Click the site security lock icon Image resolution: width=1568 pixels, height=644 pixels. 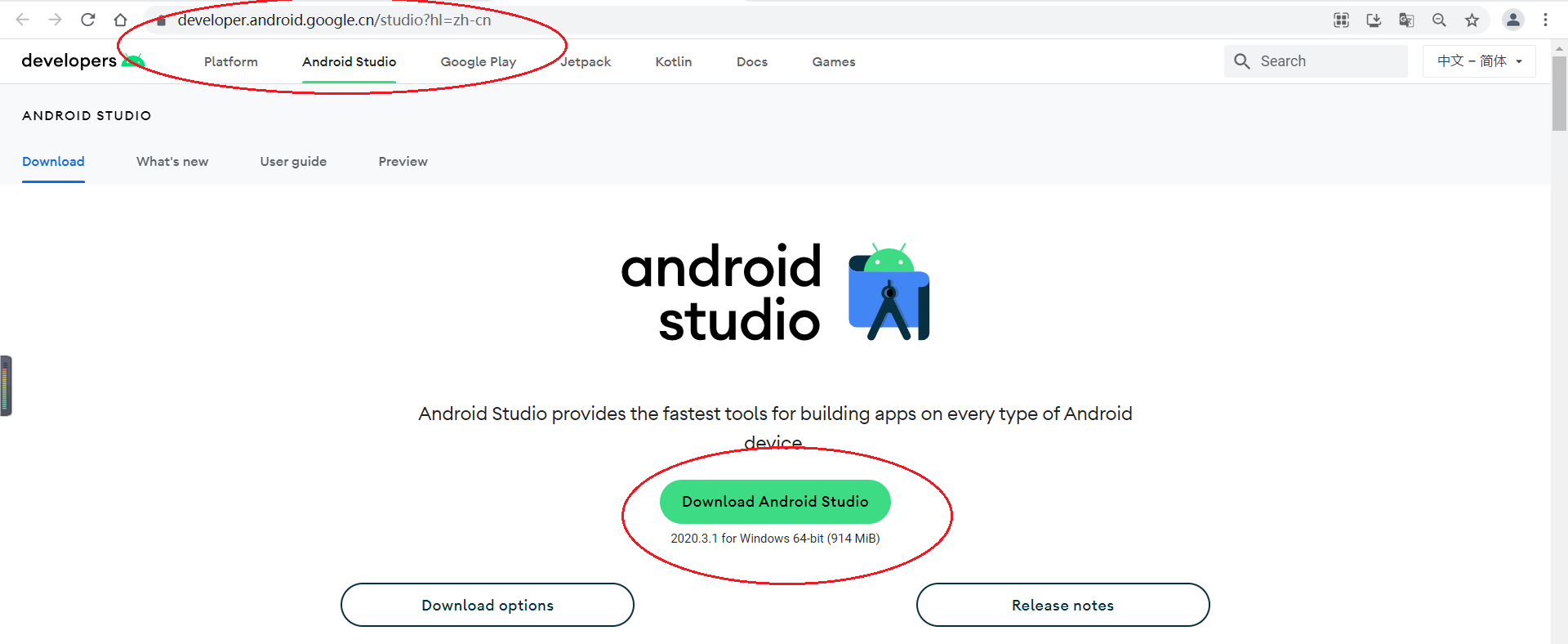tap(161, 20)
